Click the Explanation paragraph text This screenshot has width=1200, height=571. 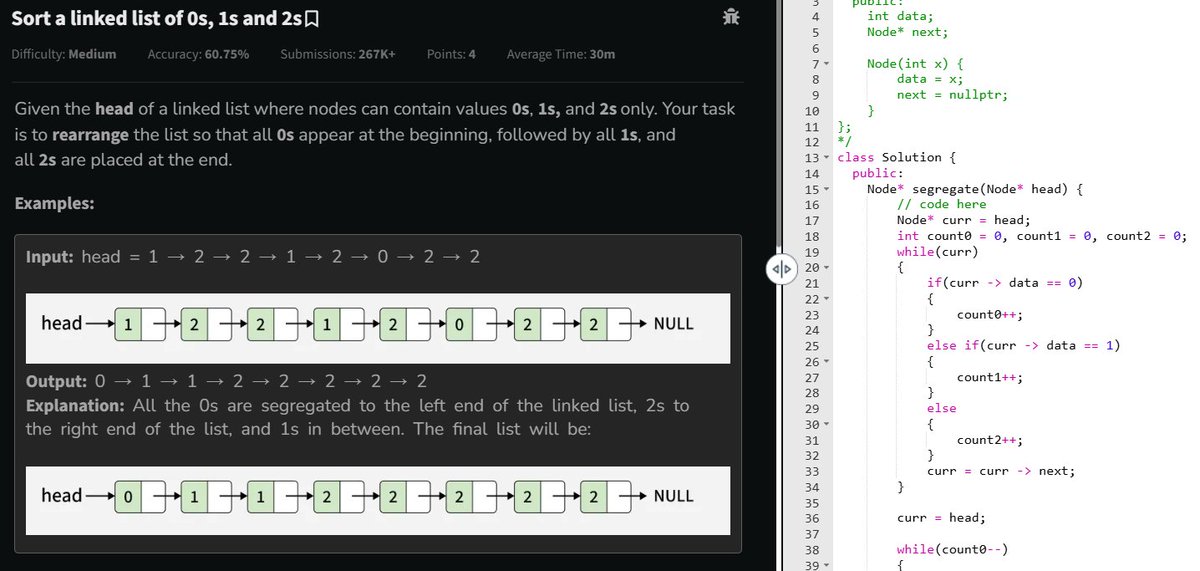point(357,417)
